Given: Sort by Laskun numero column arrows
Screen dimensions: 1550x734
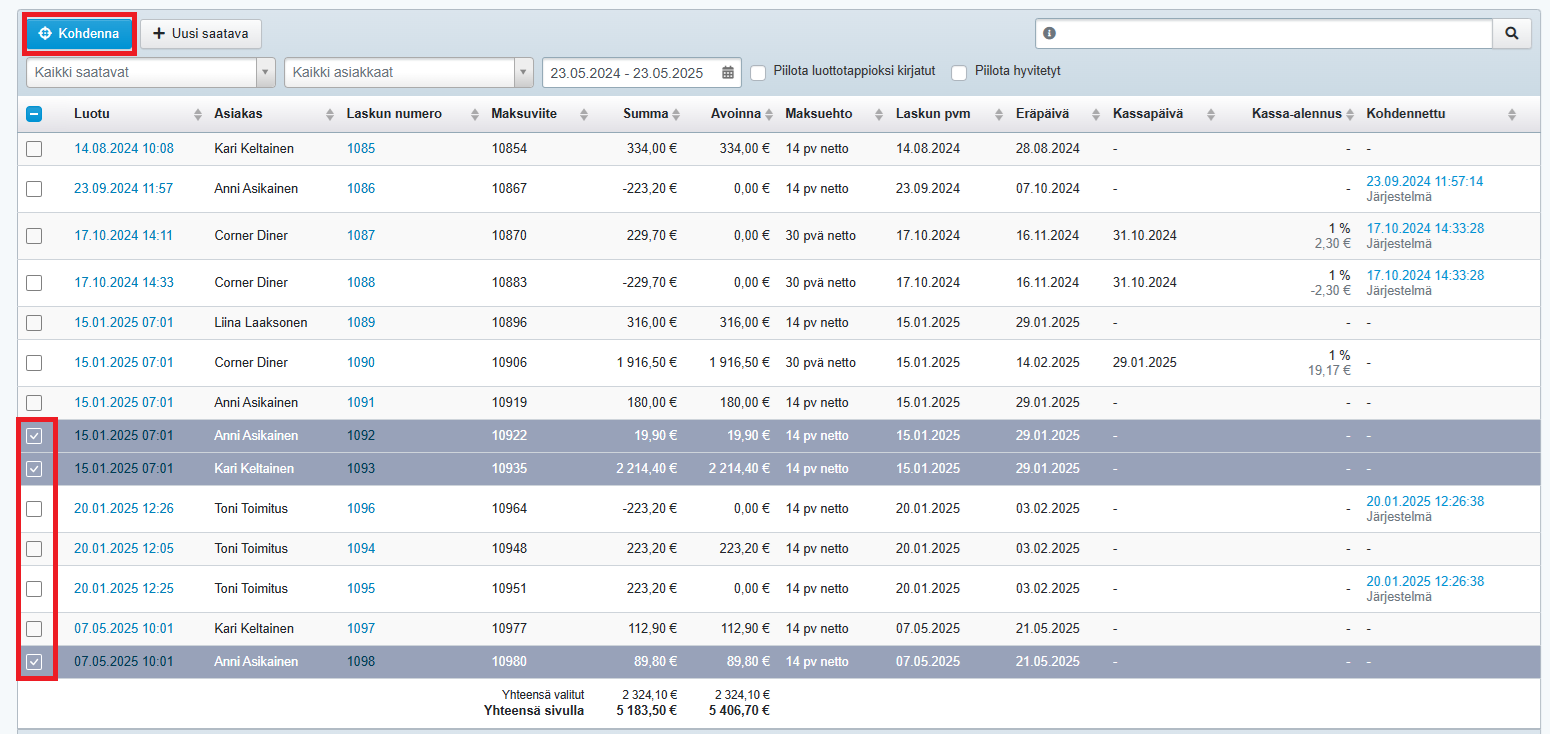Looking at the screenshot, I should pos(475,114).
